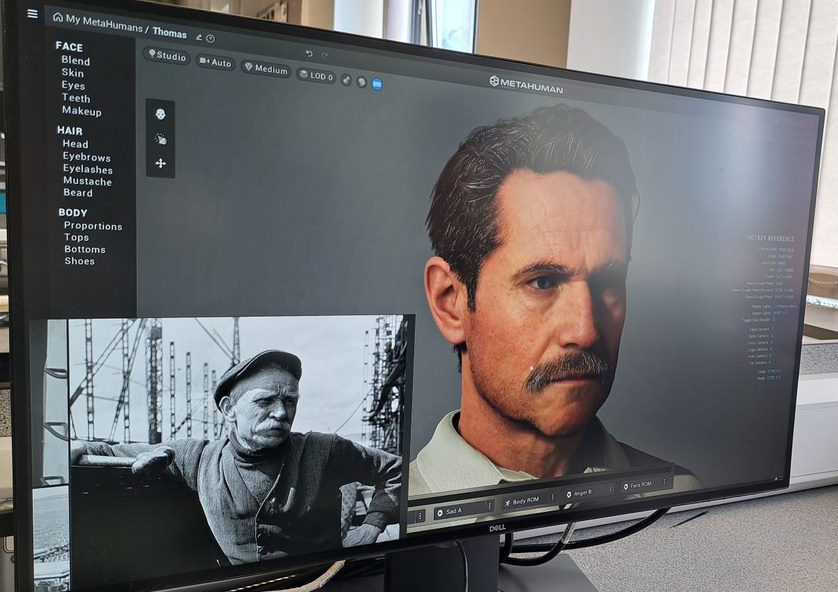Click the pencil icon to rename Thomas
Image resolution: width=838 pixels, height=592 pixels.
click(x=199, y=37)
